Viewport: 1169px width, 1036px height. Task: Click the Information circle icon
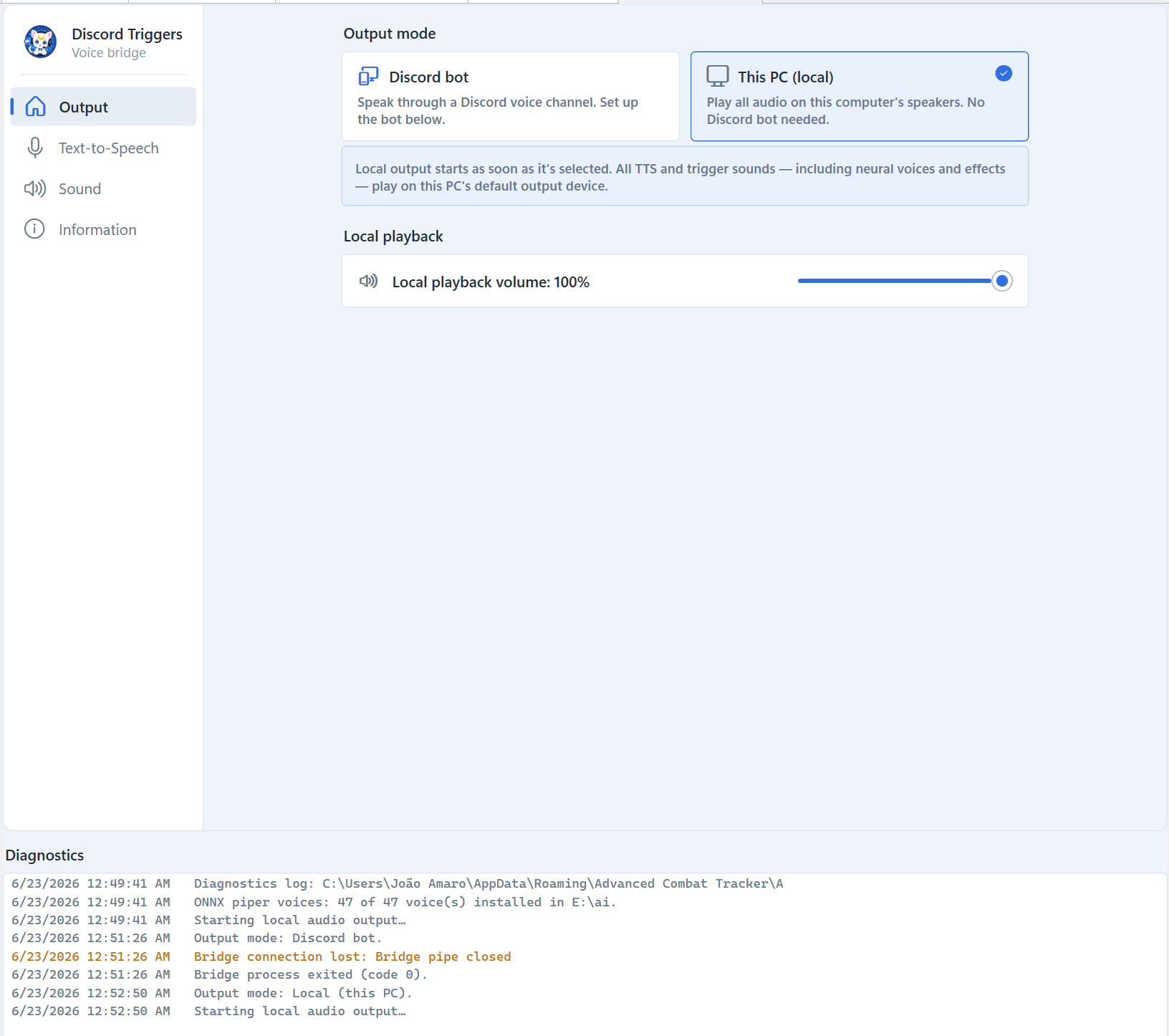[34, 229]
